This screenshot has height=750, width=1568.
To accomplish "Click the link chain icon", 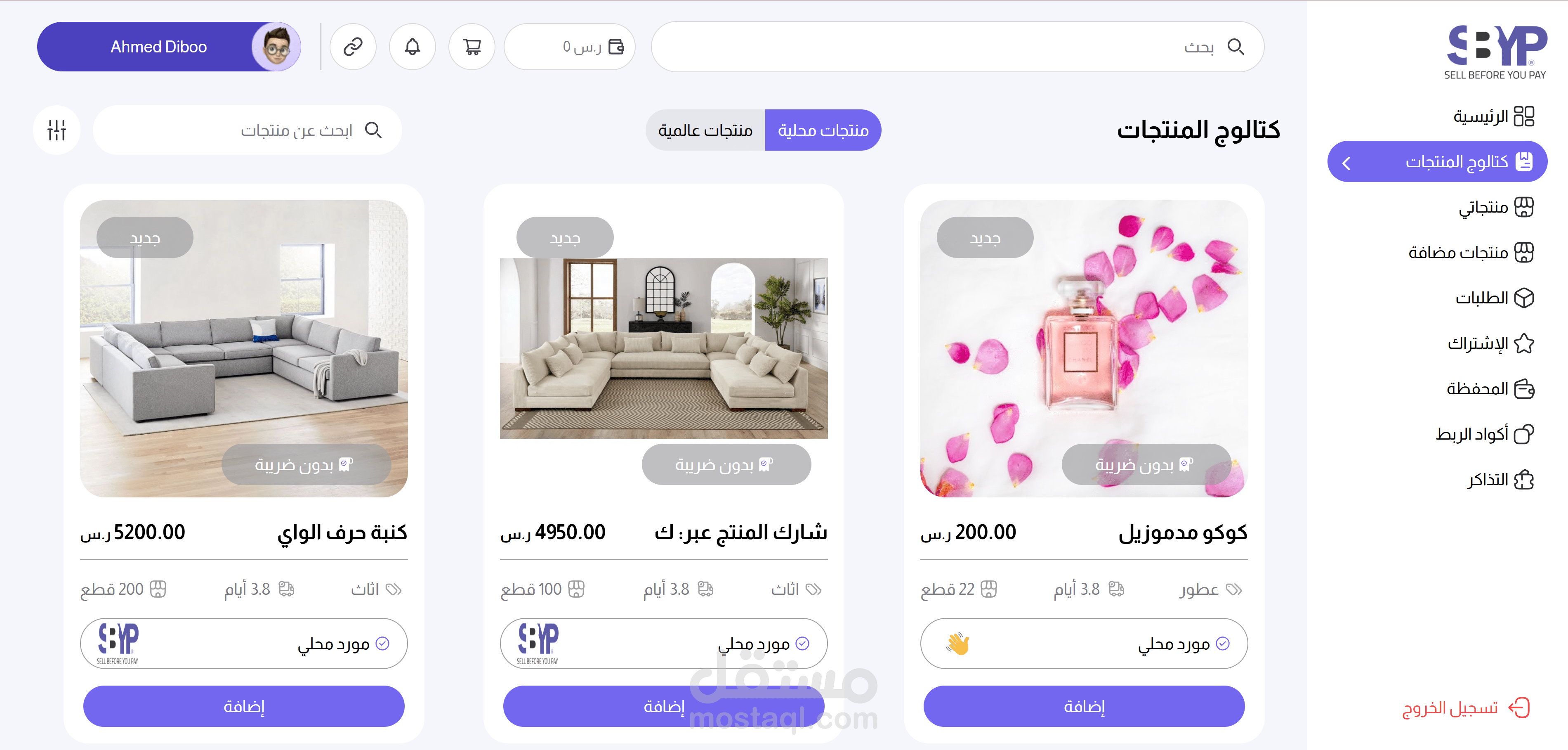I will pyautogui.click(x=353, y=47).
